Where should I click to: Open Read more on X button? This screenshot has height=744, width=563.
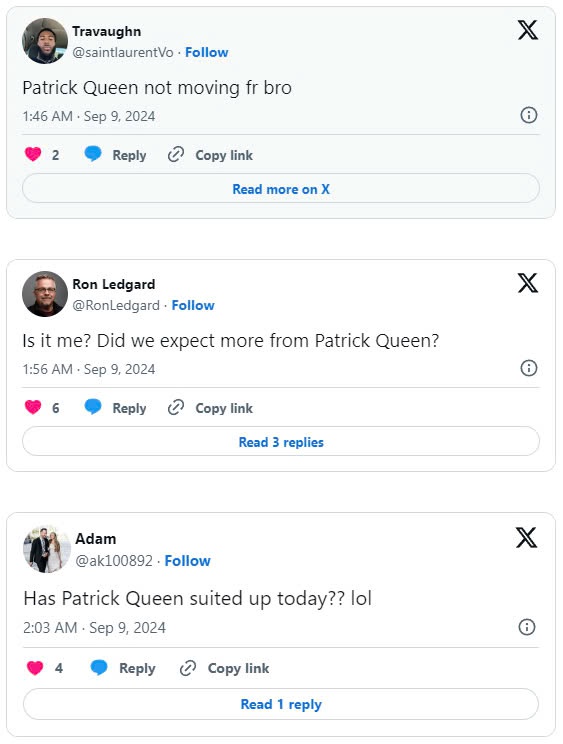(281, 189)
